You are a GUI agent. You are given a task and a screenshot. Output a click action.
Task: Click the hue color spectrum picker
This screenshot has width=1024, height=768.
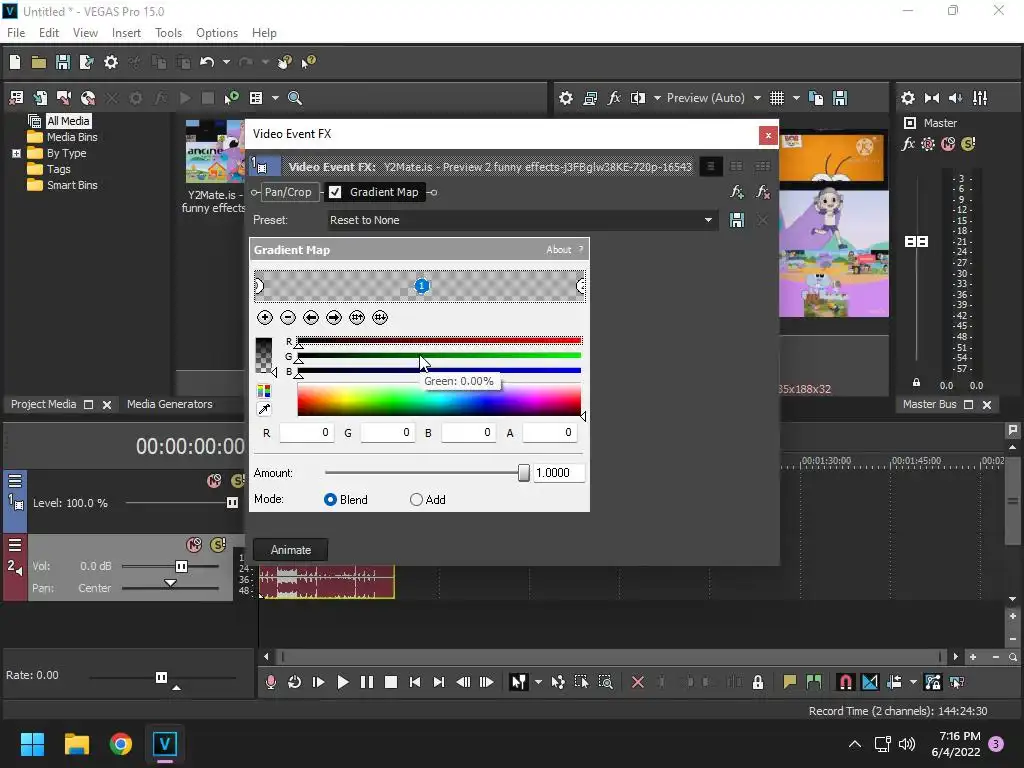click(x=439, y=400)
